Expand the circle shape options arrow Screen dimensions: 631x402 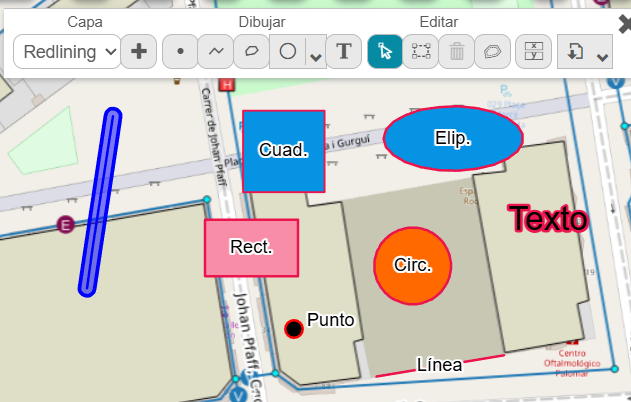point(316,56)
